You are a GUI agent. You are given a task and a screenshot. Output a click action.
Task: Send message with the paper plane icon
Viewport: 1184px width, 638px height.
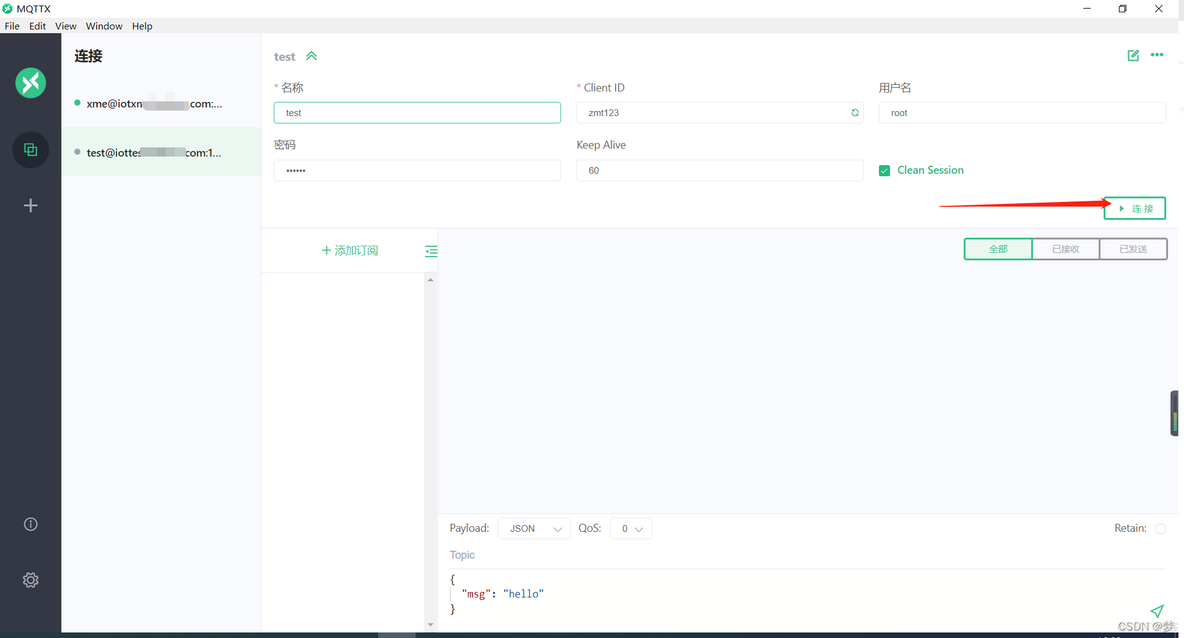1156,610
